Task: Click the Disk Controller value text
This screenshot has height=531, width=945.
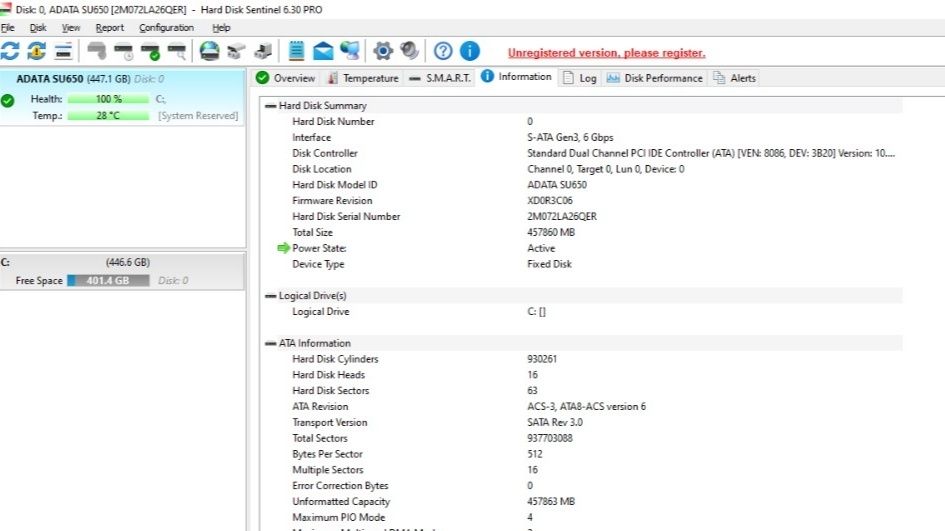Action: (711, 153)
